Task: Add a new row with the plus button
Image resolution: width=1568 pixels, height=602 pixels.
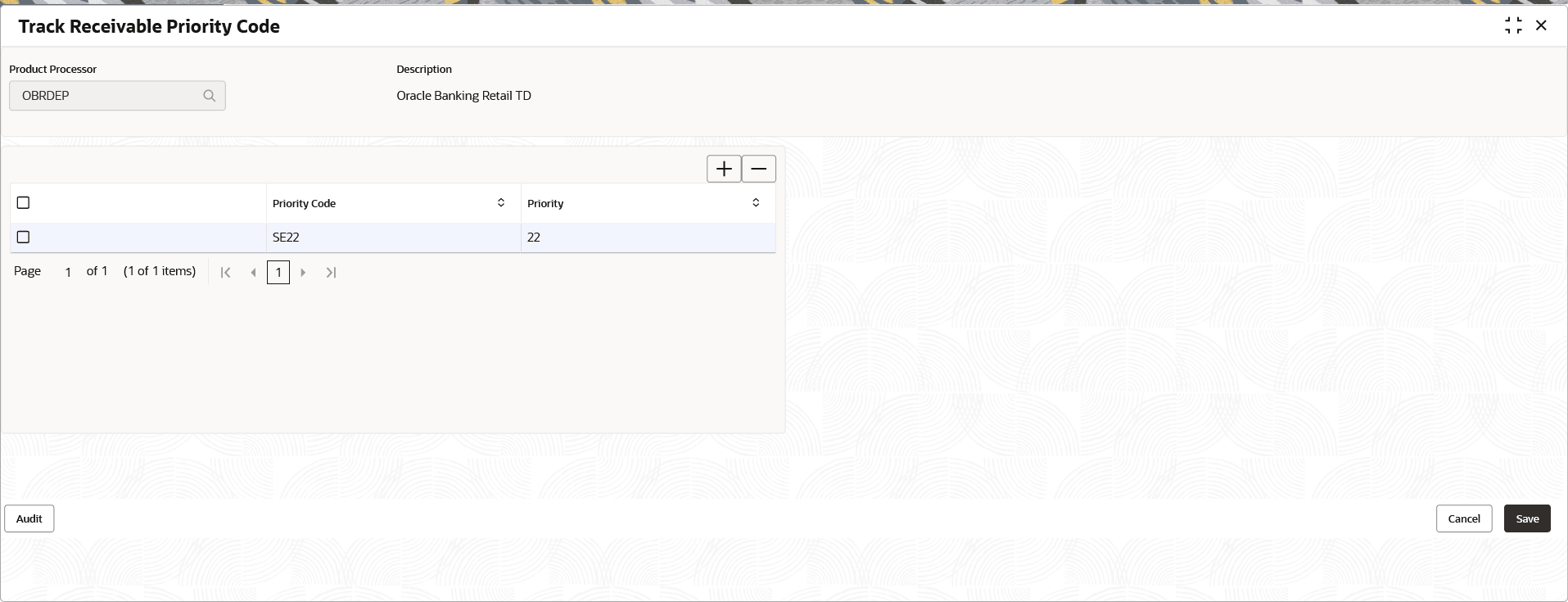Action: click(724, 169)
